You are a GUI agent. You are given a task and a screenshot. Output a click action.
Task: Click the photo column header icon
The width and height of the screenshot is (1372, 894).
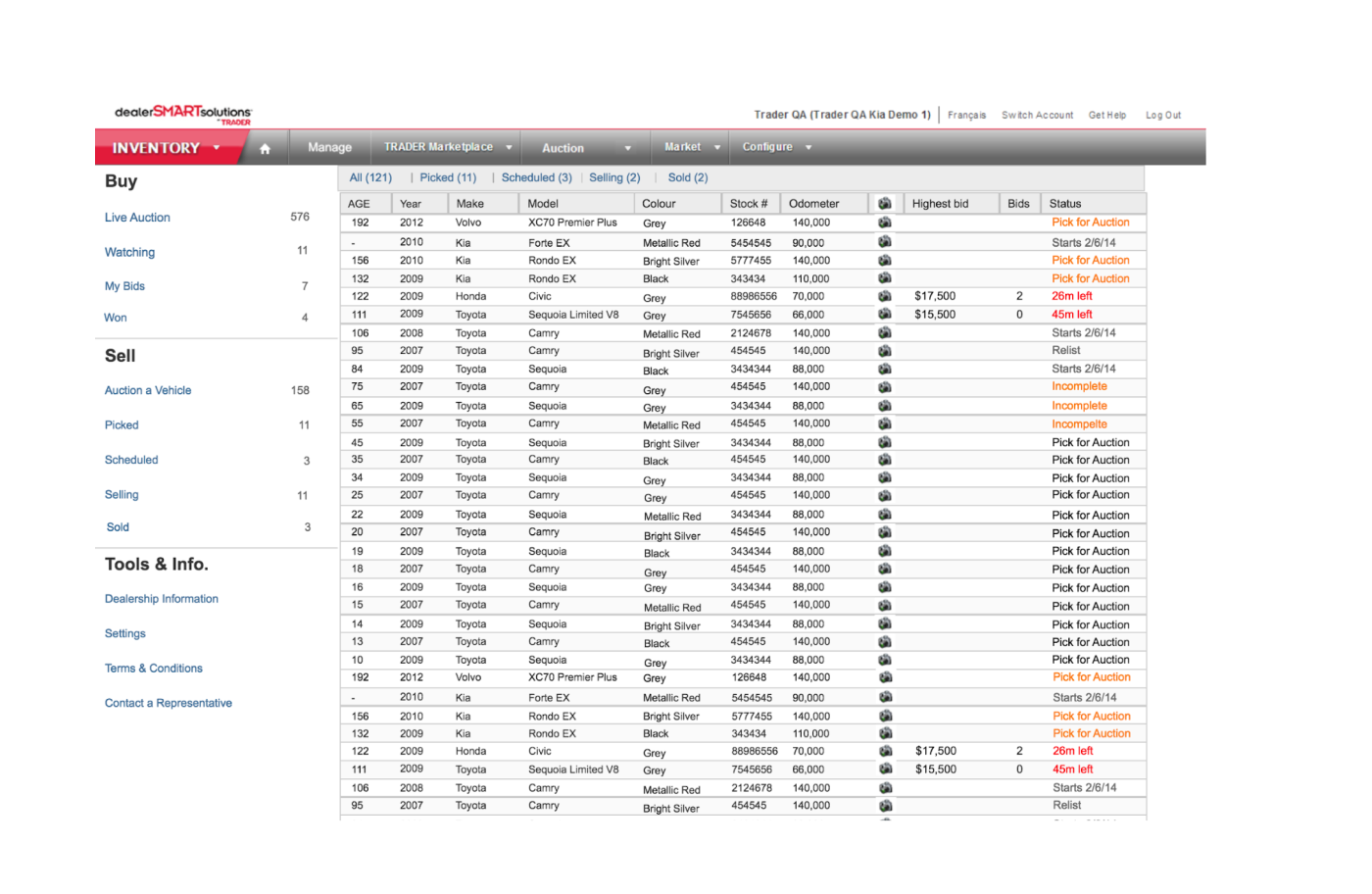tap(885, 203)
